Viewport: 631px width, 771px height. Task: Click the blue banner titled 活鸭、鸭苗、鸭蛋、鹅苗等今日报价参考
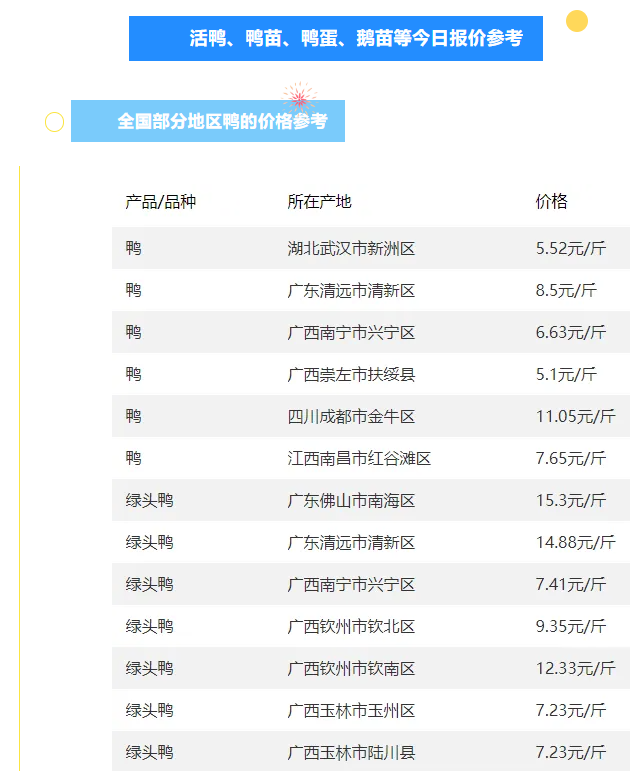336,39
